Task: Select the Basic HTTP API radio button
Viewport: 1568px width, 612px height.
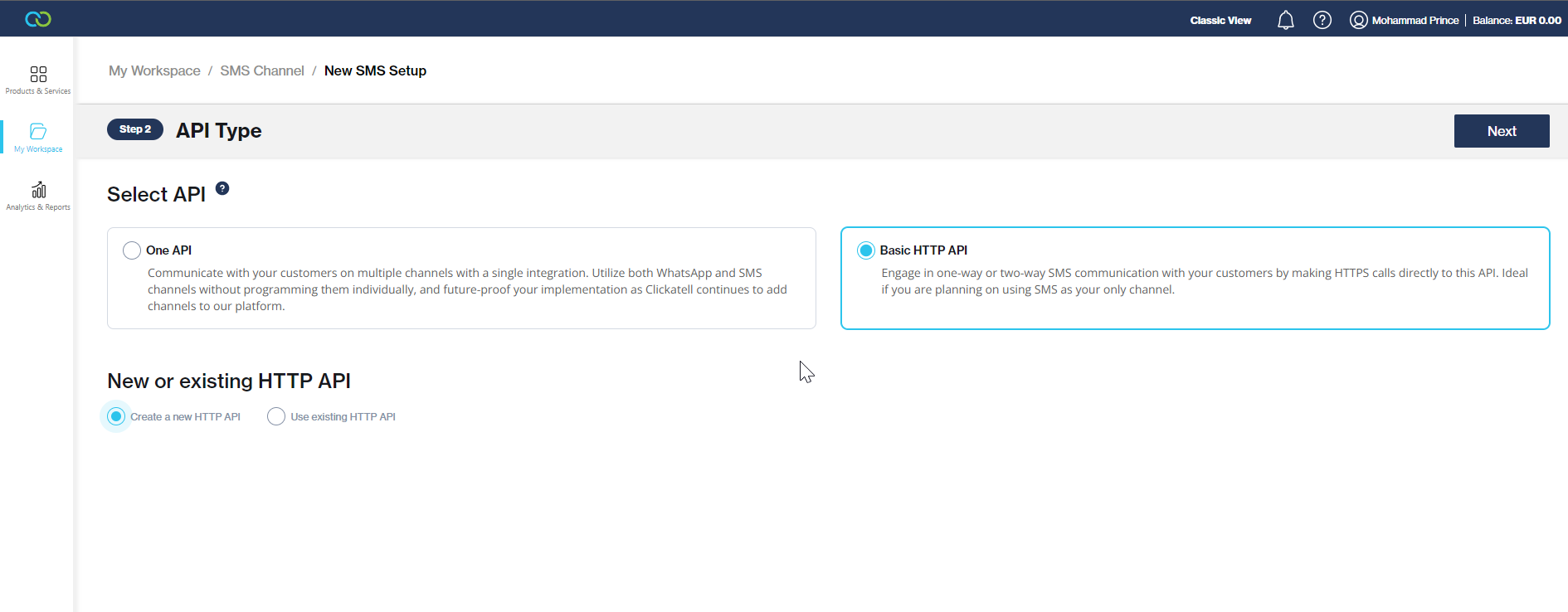Action: pyautogui.click(x=865, y=250)
